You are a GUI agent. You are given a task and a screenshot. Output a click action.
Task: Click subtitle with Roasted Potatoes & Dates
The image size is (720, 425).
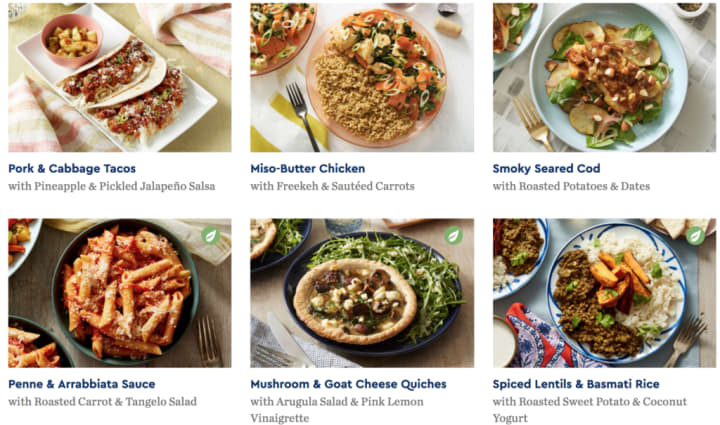click(x=571, y=186)
